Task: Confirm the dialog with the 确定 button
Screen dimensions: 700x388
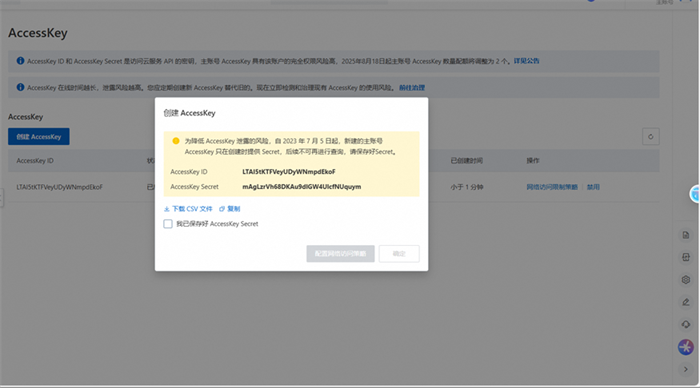Action: click(399, 254)
